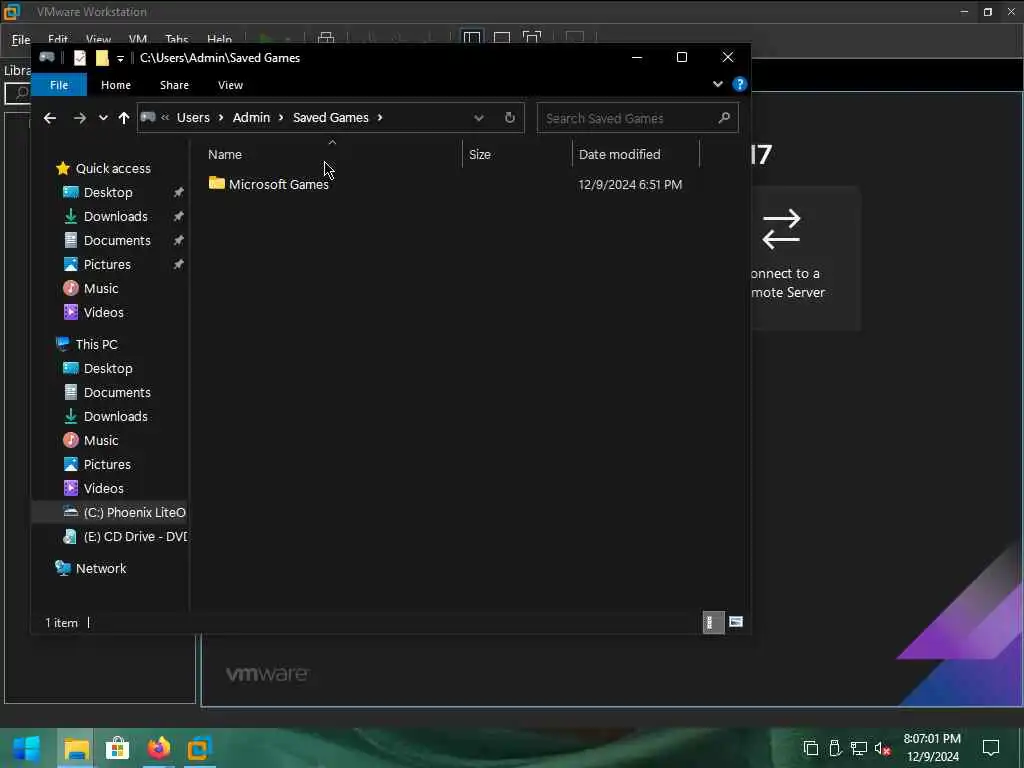Open Downloads under This PC
This screenshot has height=768, width=1024.
click(116, 417)
